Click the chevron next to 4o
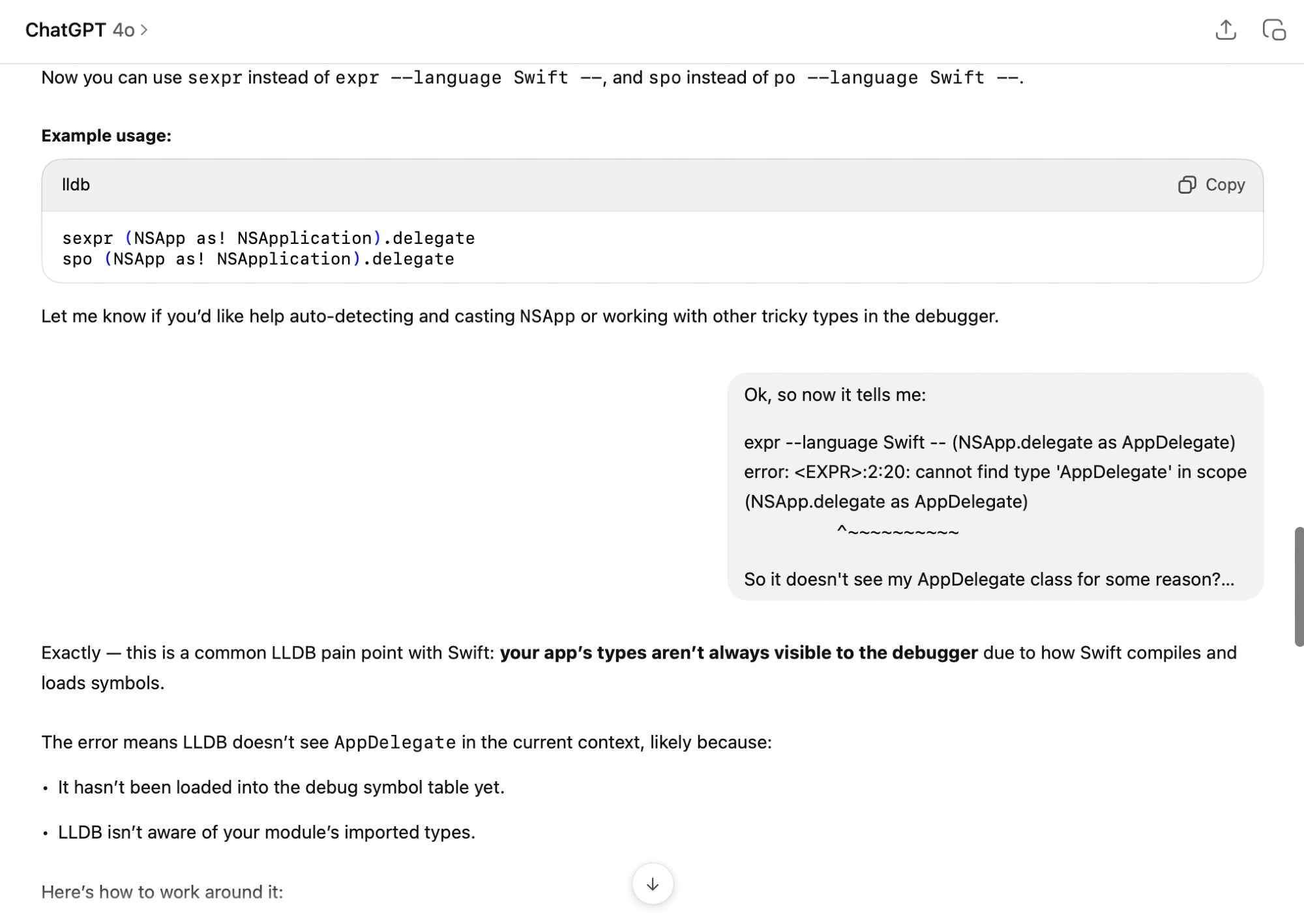Viewport: 1304px width, 924px height. [144, 30]
